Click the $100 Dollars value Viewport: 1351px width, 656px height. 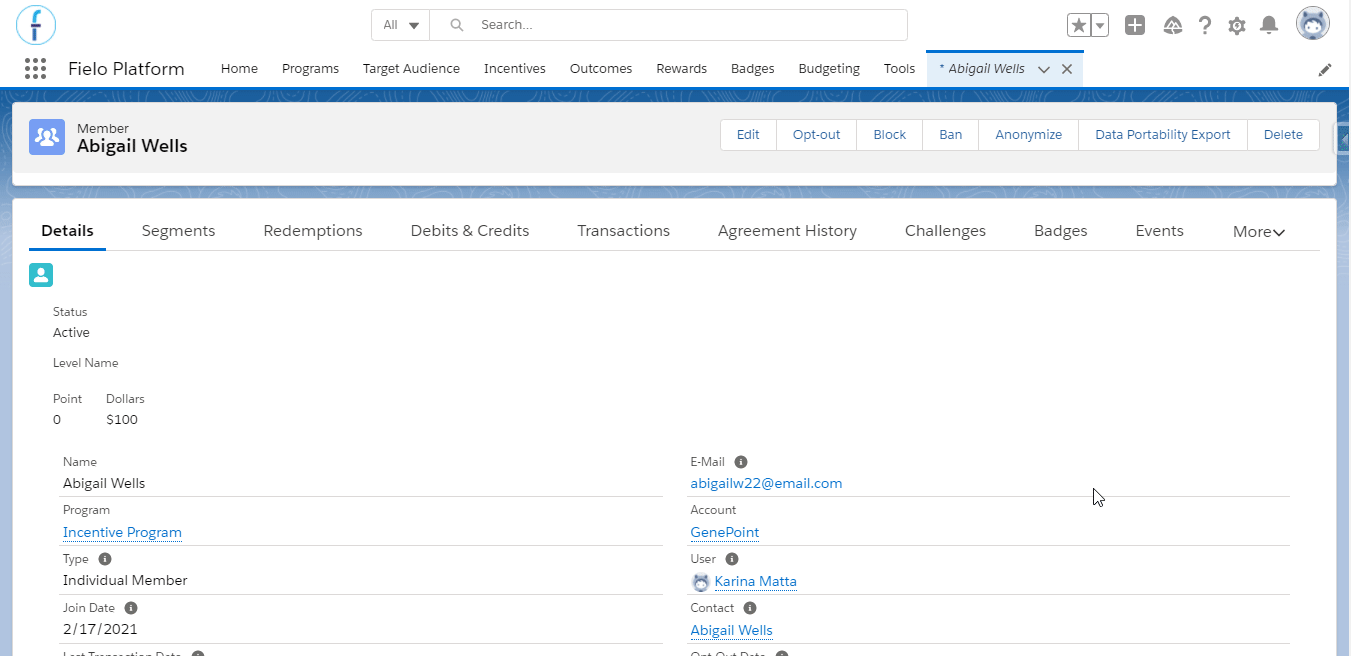[122, 420]
